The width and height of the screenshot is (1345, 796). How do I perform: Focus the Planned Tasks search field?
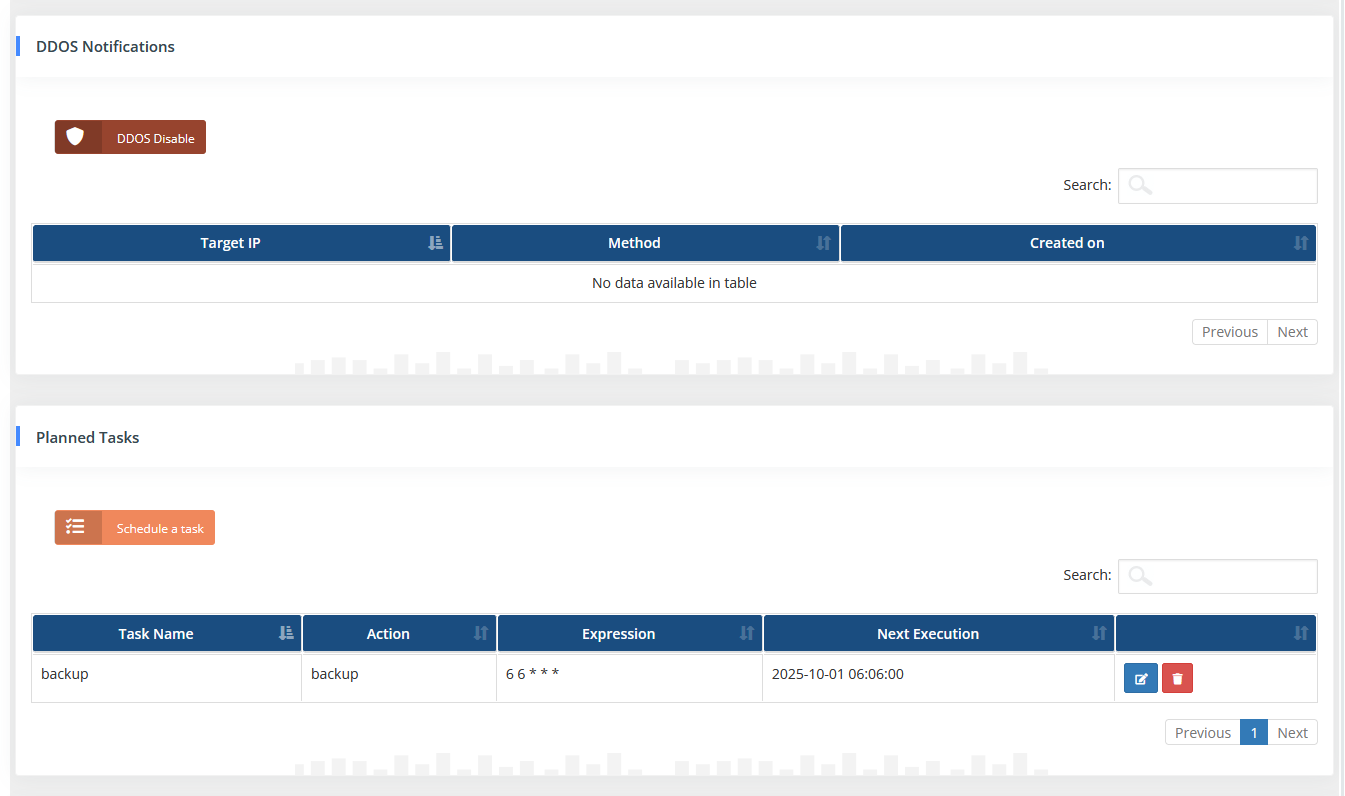1217,576
